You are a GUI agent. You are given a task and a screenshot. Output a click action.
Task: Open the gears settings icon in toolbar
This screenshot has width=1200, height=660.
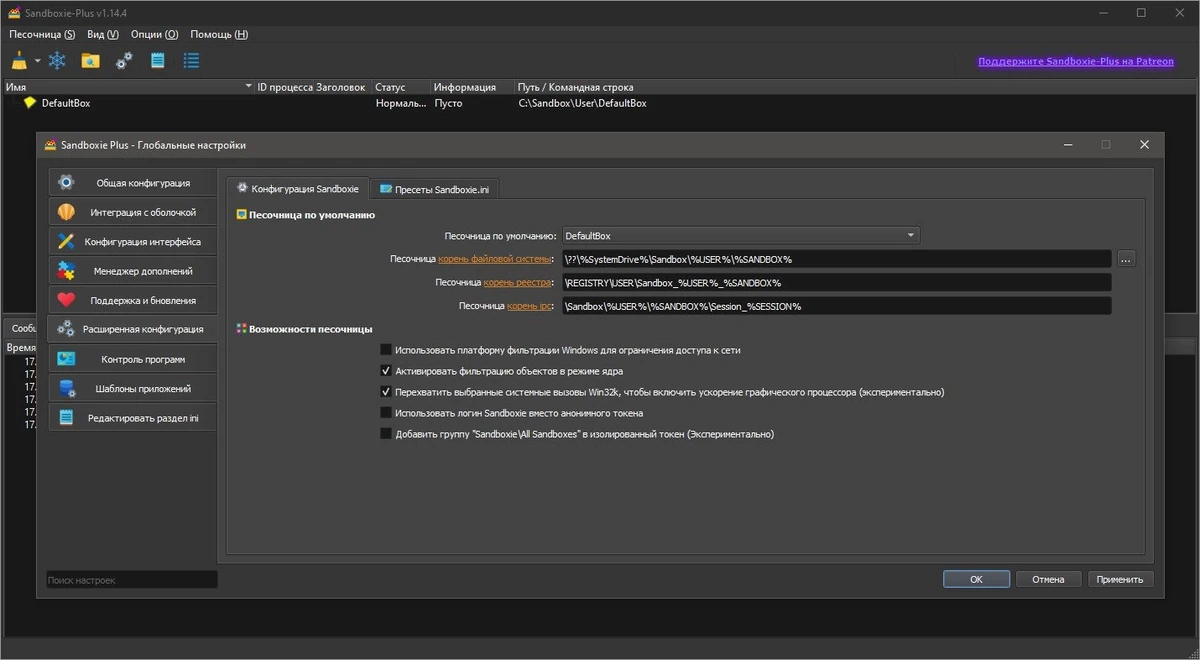124,61
